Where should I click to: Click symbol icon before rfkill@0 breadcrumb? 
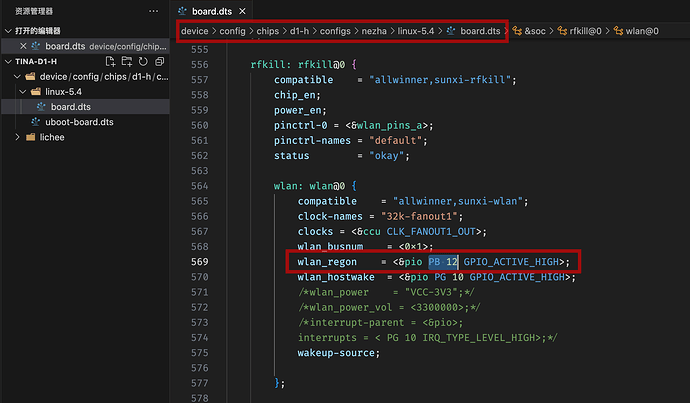(x=562, y=31)
